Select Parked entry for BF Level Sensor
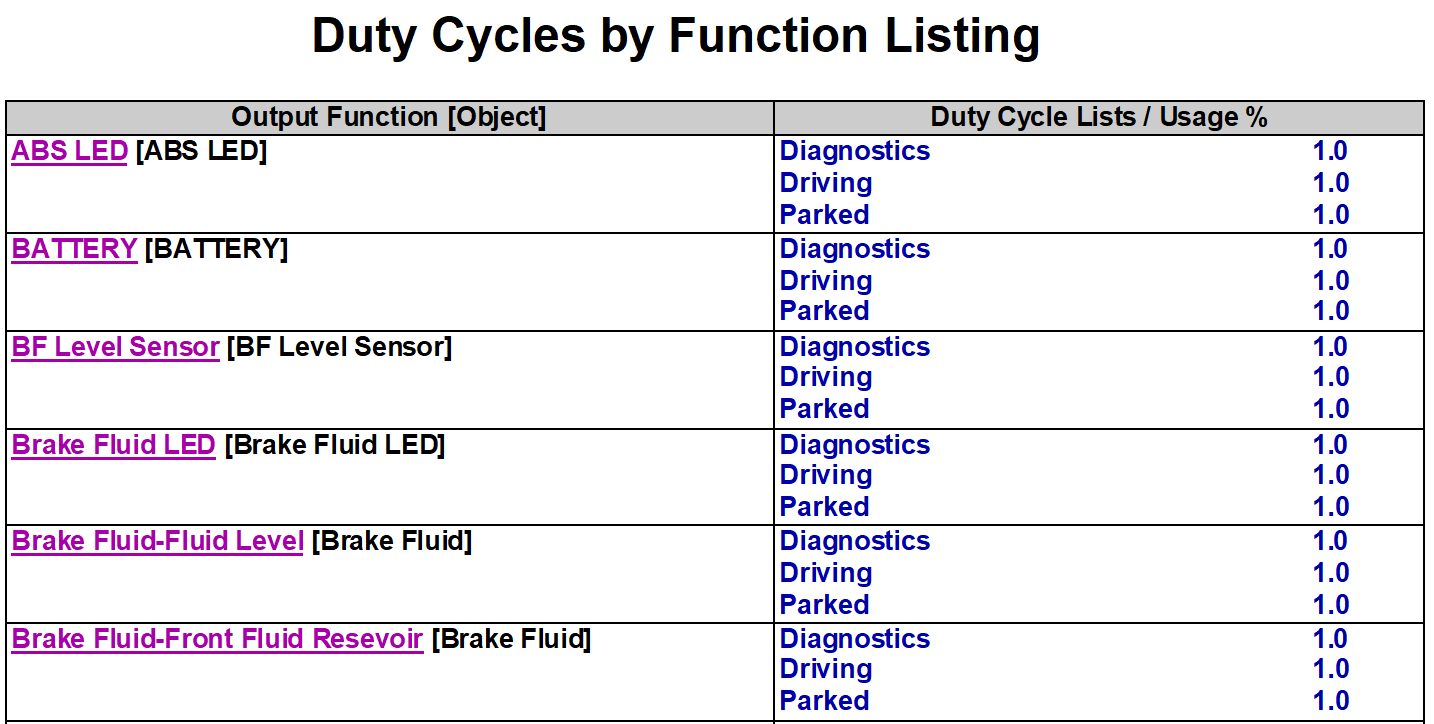 824,409
